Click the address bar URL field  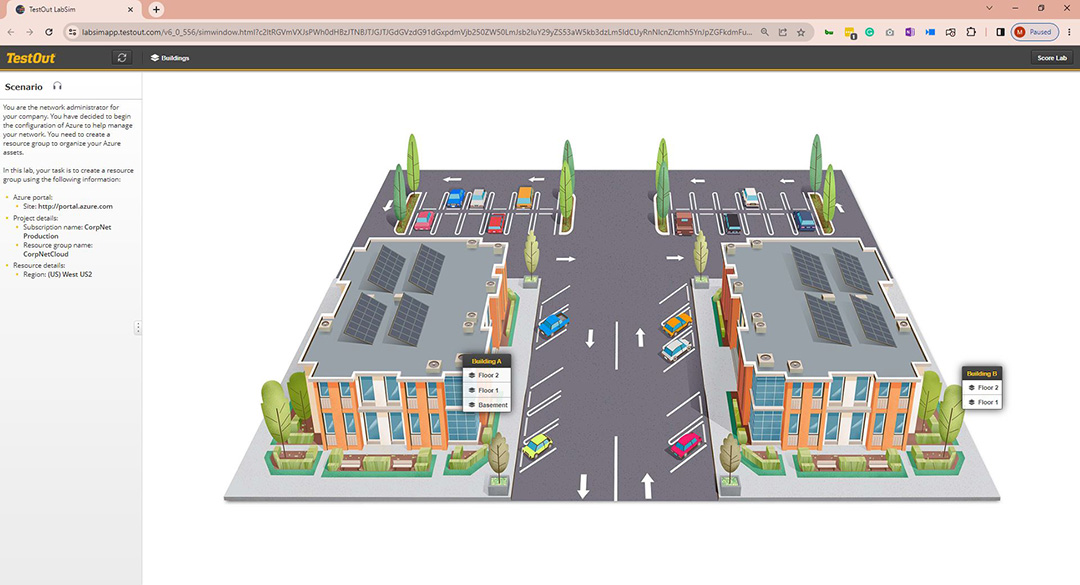416,32
